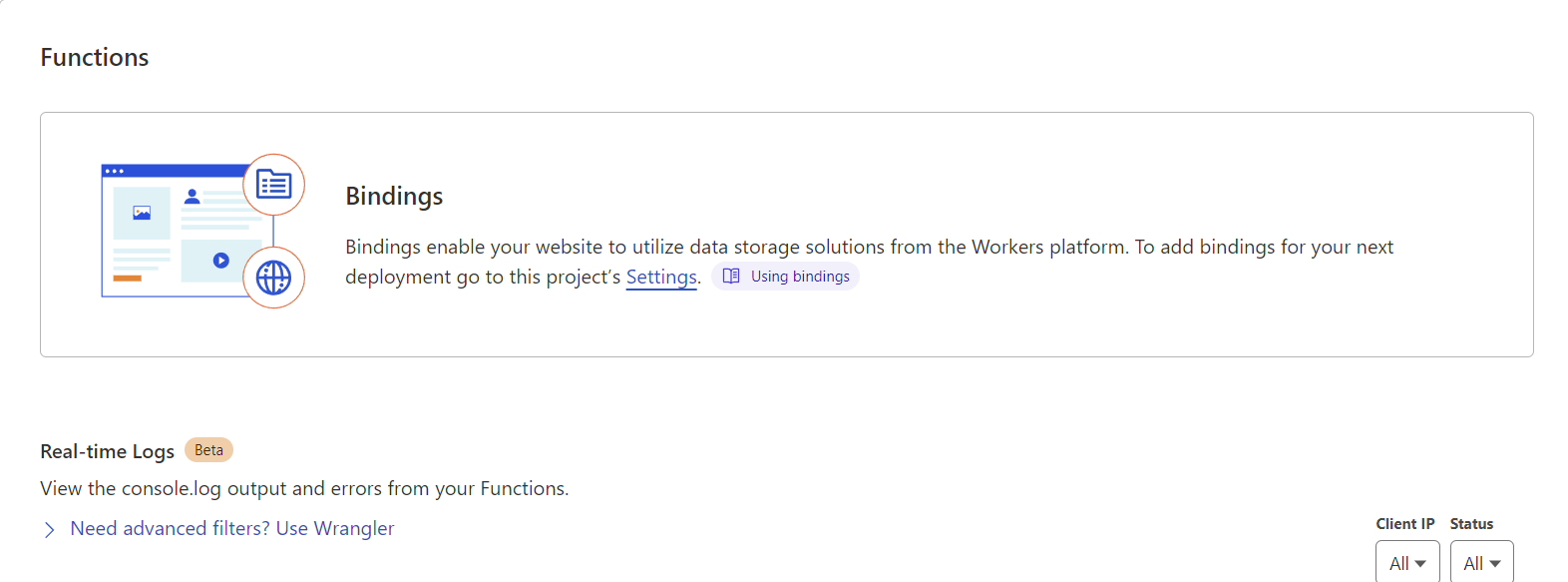Open the Client IP dropdown
Viewport: 1568px width, 582px height.
coord(1406,563)
